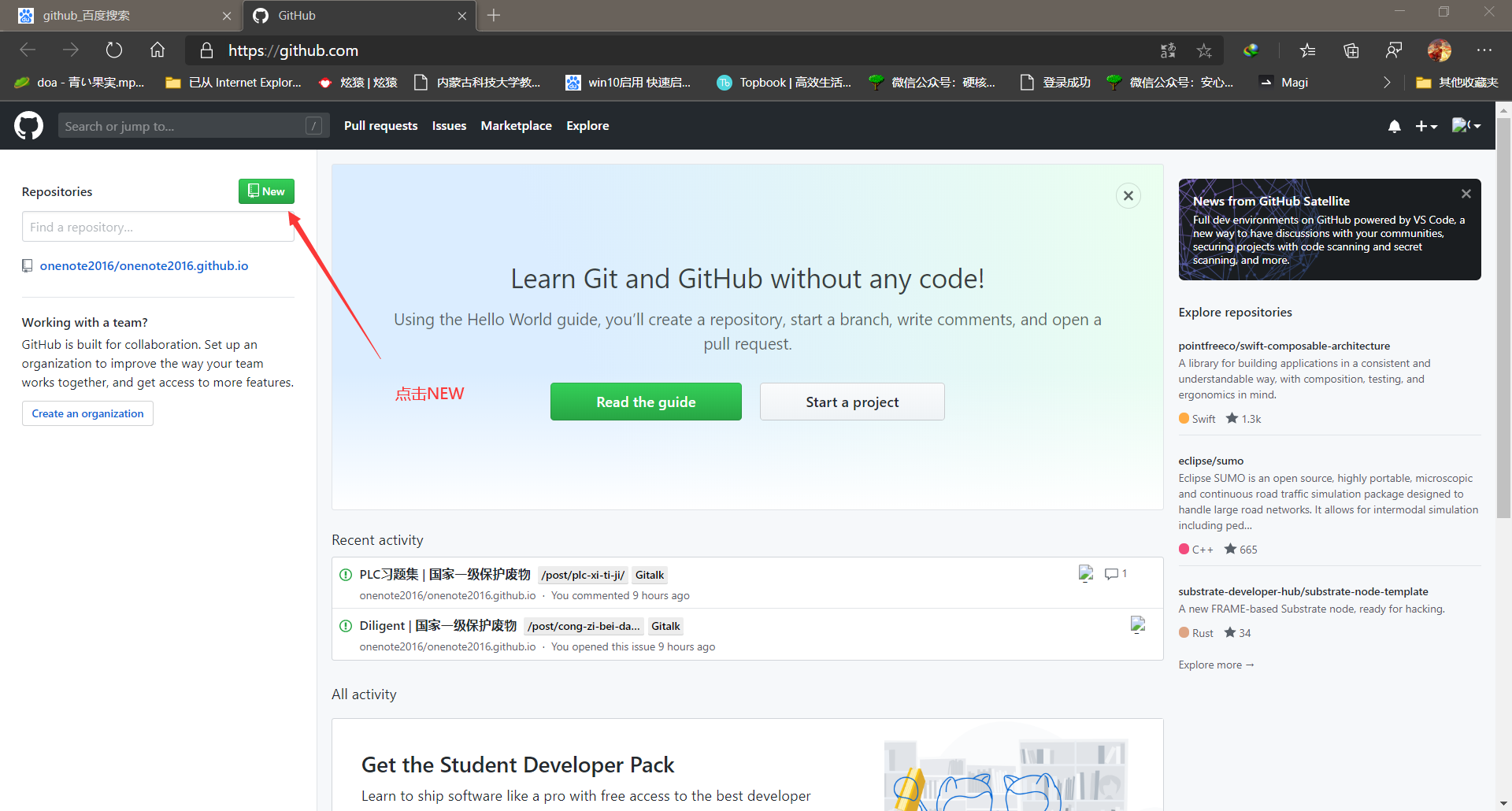Add page to favorites star

tap(1204, 50)
